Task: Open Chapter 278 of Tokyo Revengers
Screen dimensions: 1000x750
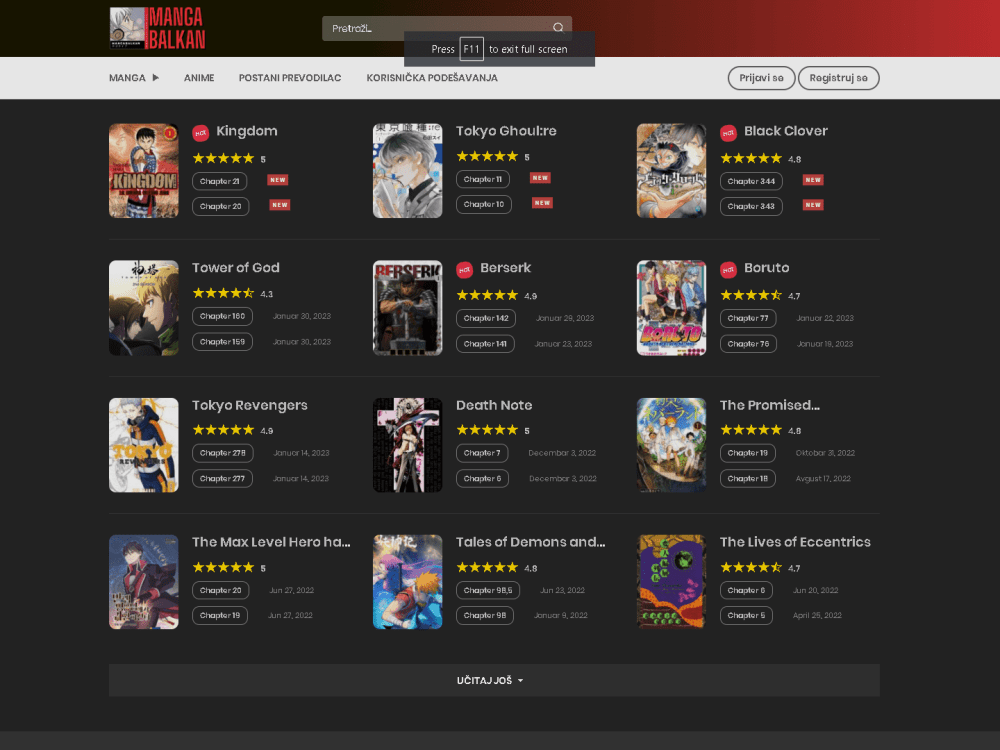Action: 222,452
